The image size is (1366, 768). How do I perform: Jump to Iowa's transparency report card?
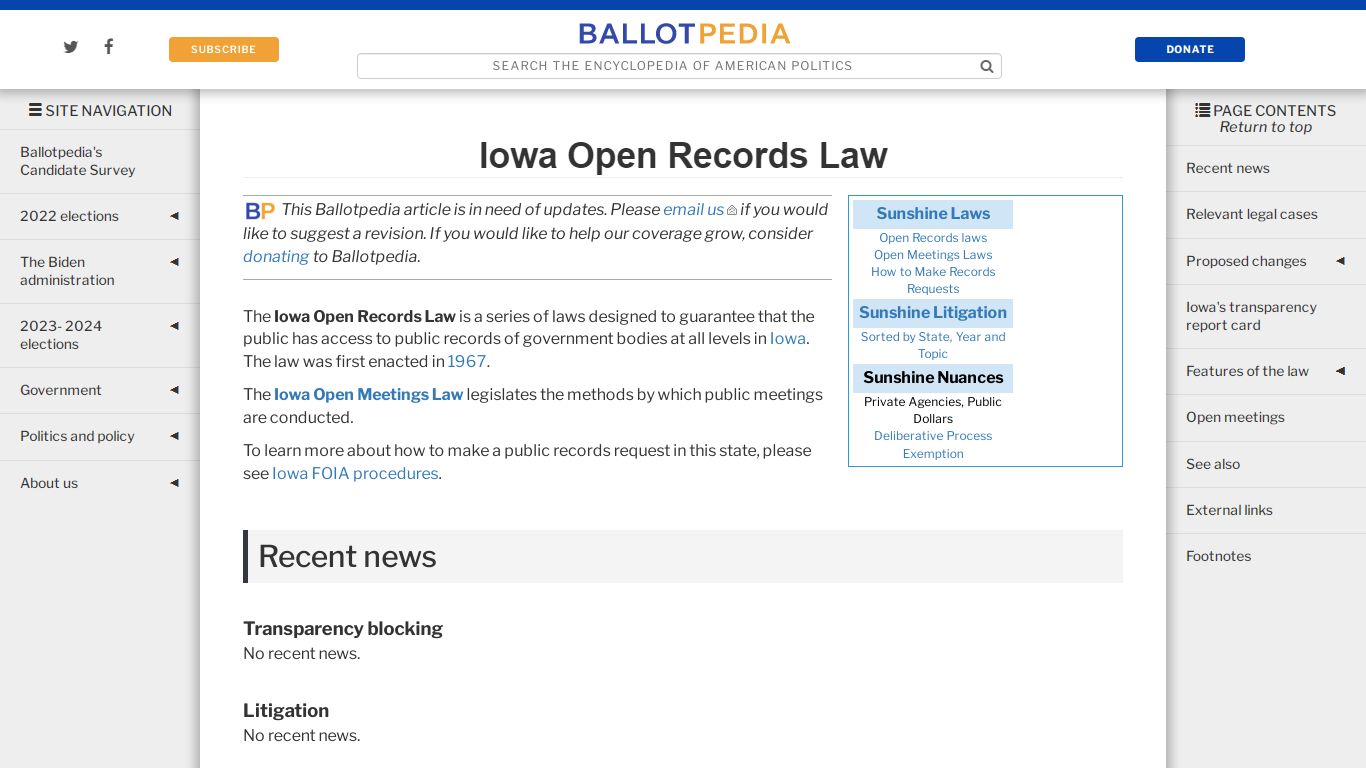(x=1251, y=316)
